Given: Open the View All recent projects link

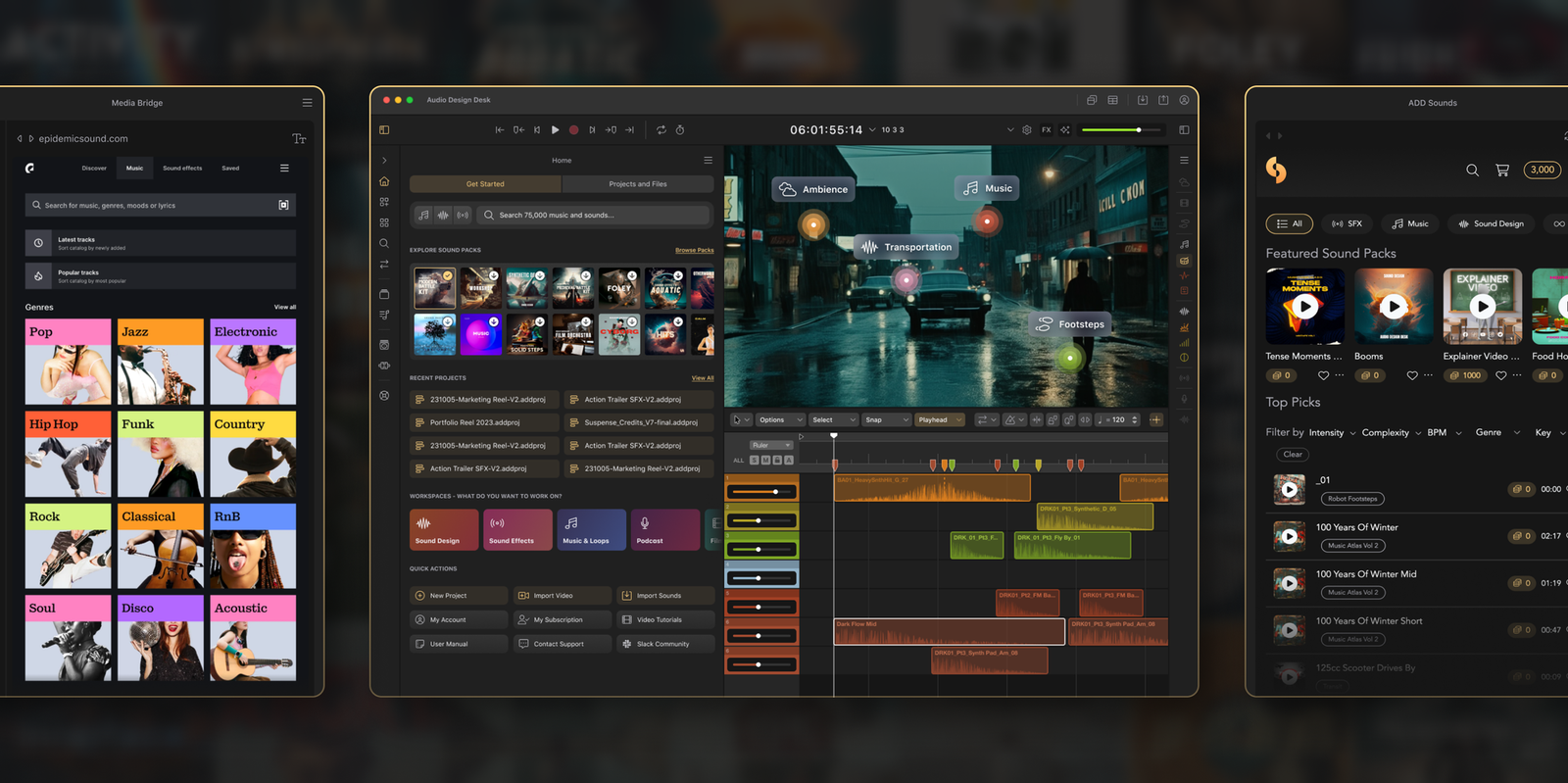Looking at the screenshot, I should tap(703, 378).
